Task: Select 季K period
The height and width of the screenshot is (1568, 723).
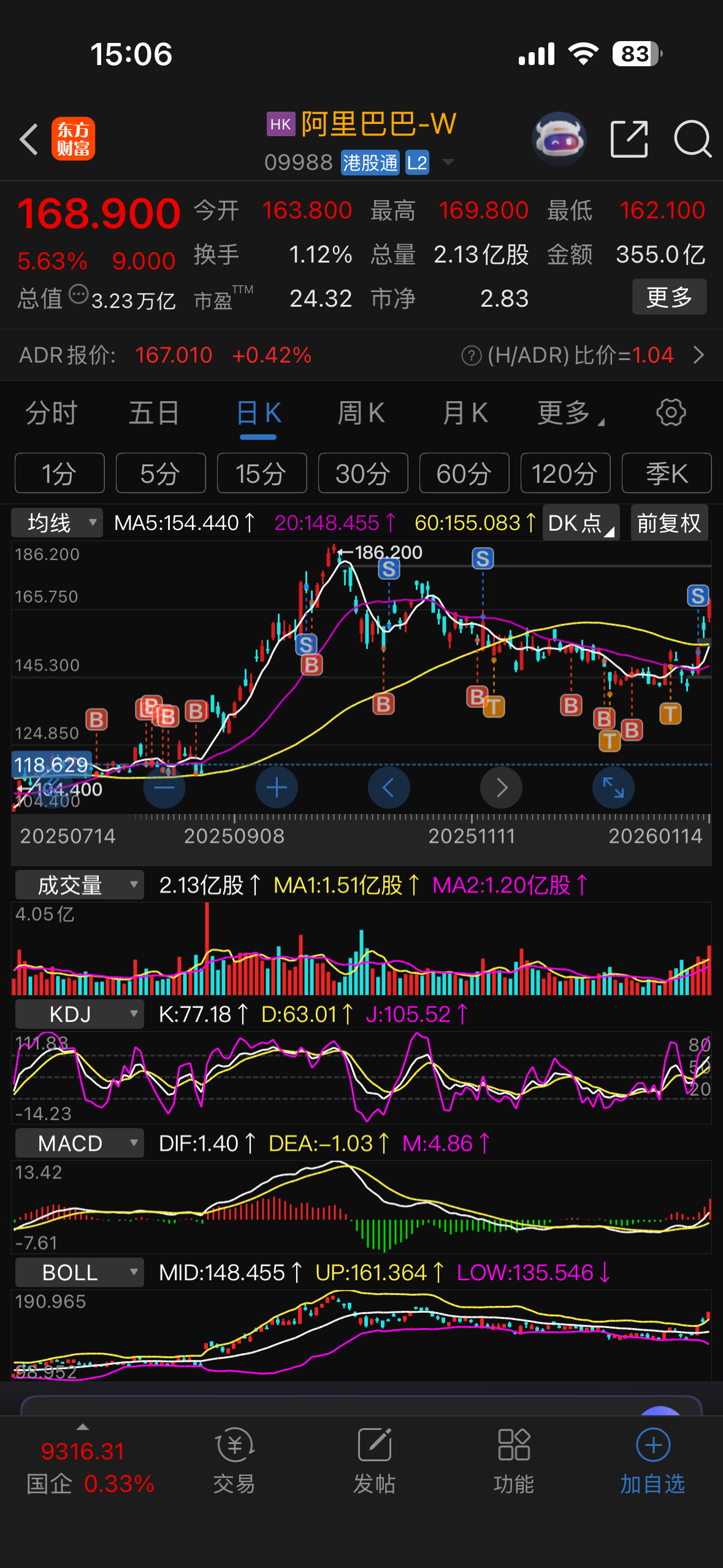Action: tap(667, 473)
